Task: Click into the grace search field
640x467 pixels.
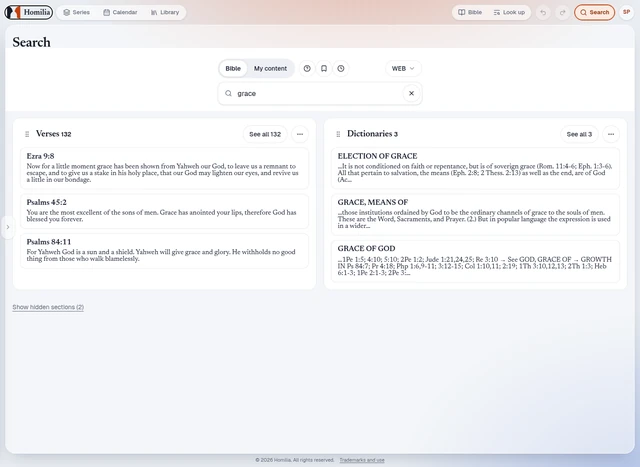Action: click(x=320, y=93)
